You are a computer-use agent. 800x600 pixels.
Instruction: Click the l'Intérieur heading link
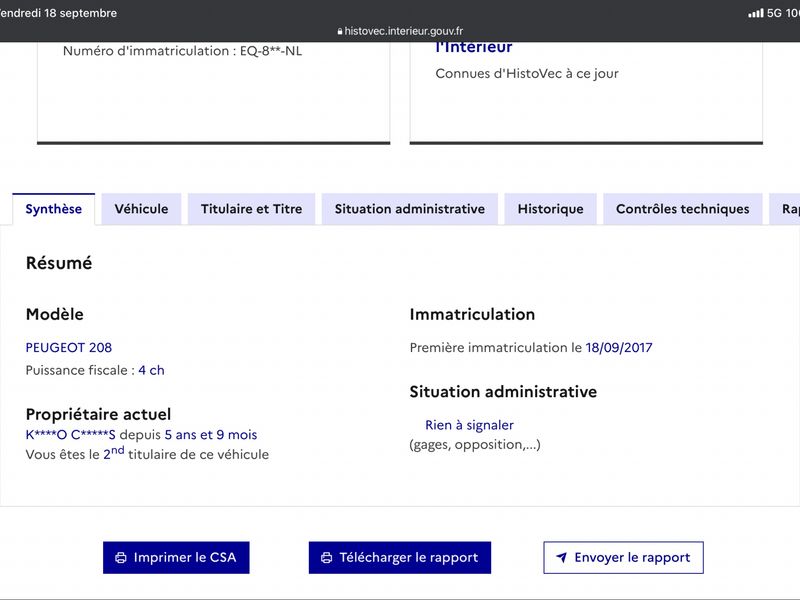(x=473, y=47)
